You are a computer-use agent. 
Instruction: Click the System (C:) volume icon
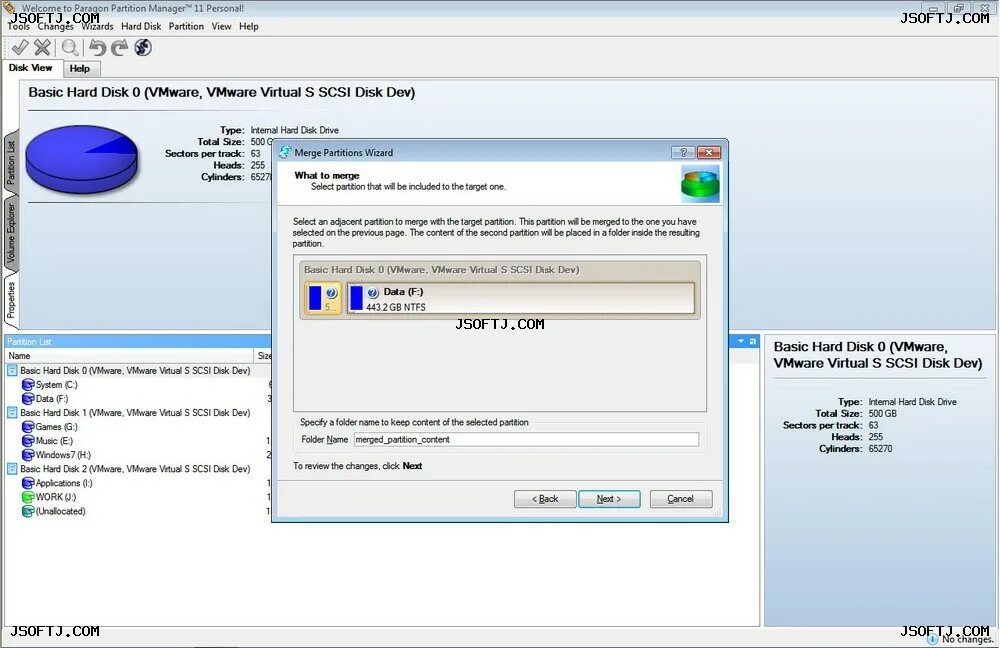coord(27,385)
